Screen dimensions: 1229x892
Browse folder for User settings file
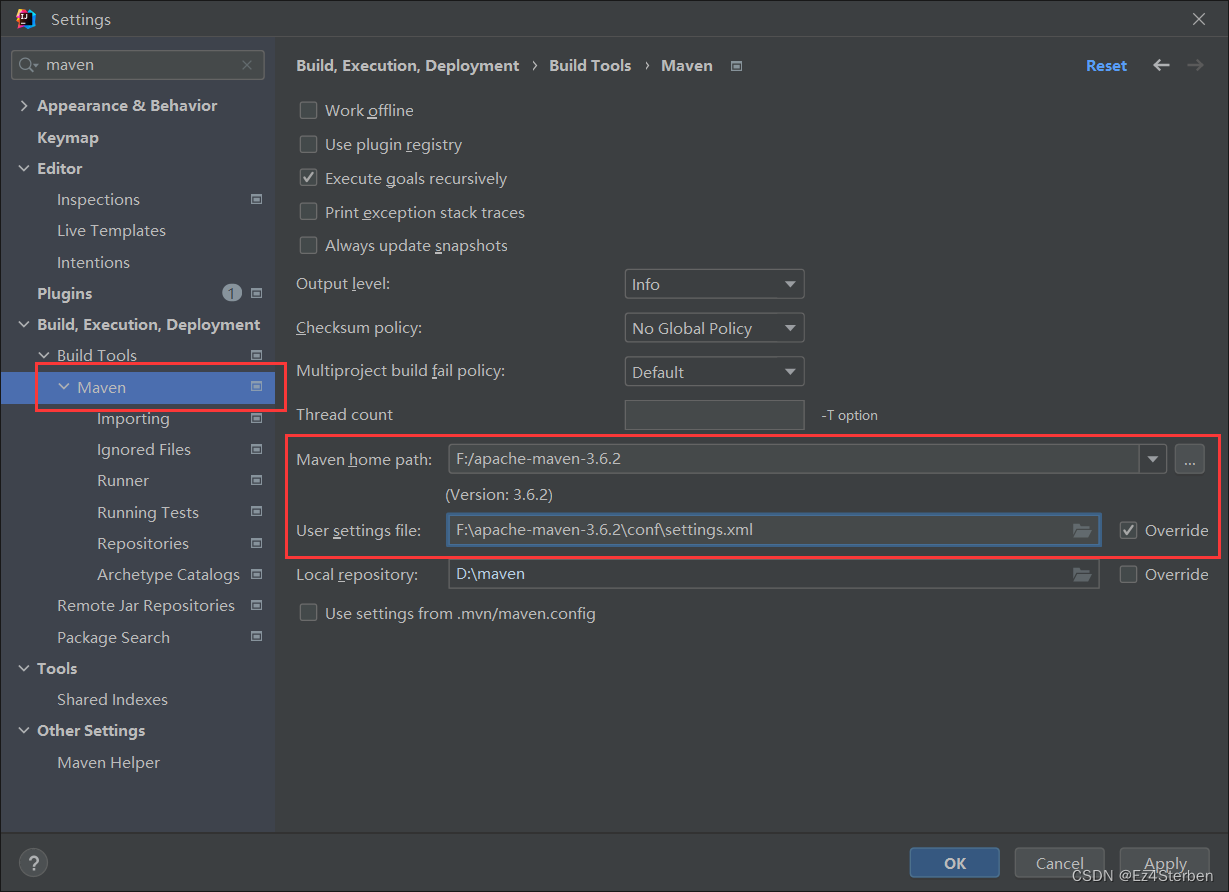tap(1082, 530)
